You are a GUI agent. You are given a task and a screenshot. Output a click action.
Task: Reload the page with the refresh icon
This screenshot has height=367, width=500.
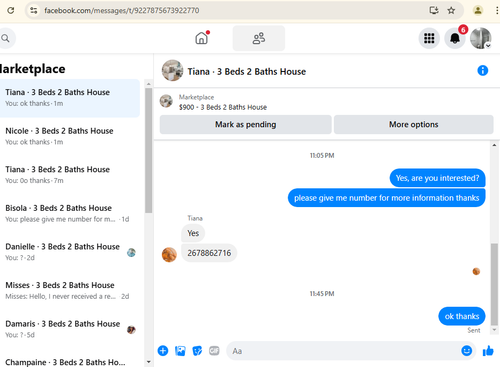click(x=10, y=10)
